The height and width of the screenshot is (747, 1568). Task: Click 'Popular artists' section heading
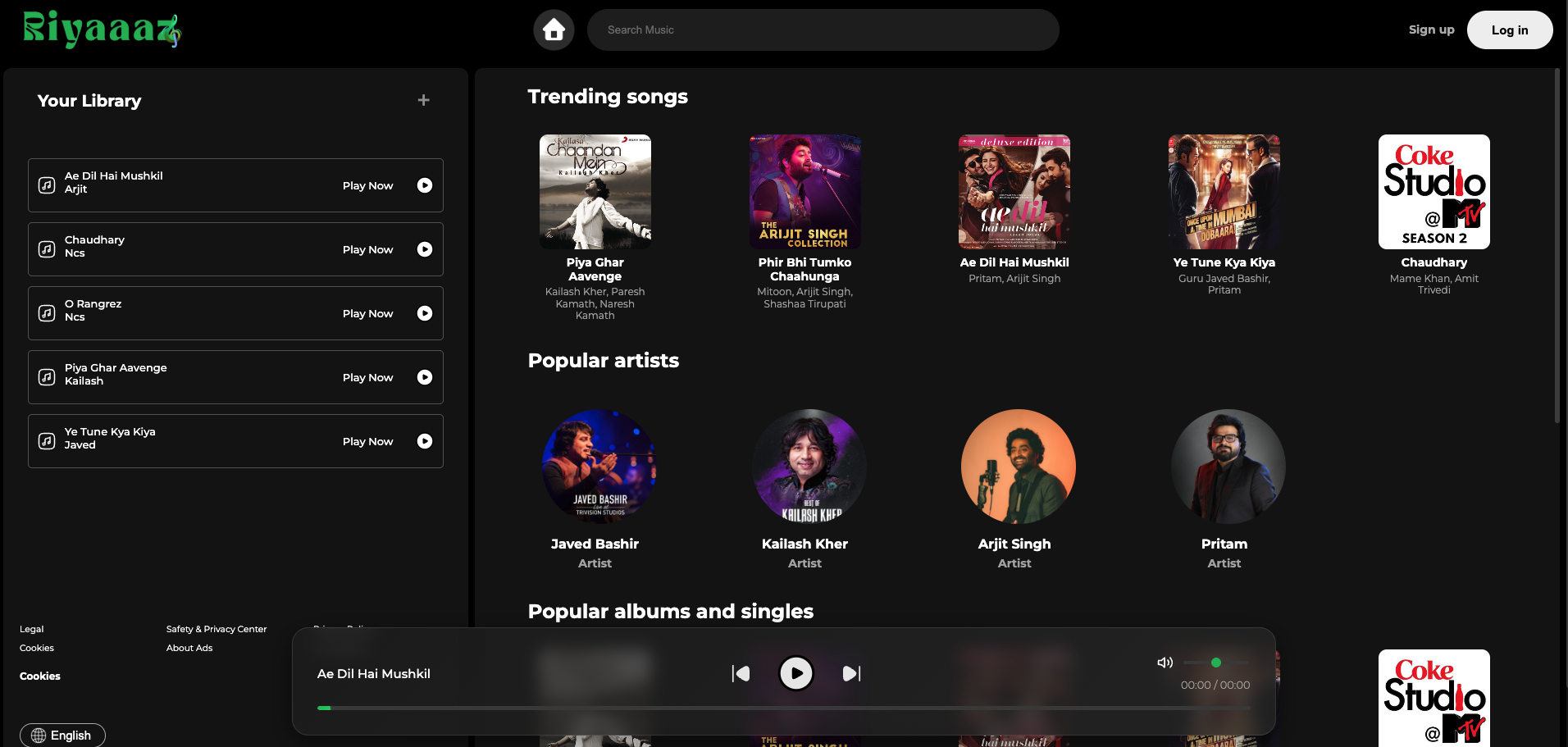[604, 361]
